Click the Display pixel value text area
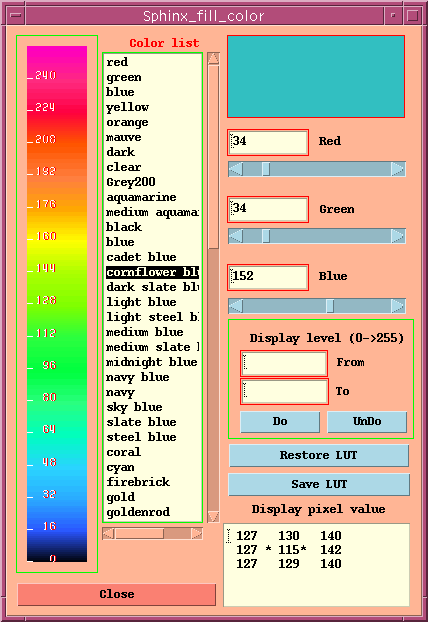 click(x=317, y=565)
